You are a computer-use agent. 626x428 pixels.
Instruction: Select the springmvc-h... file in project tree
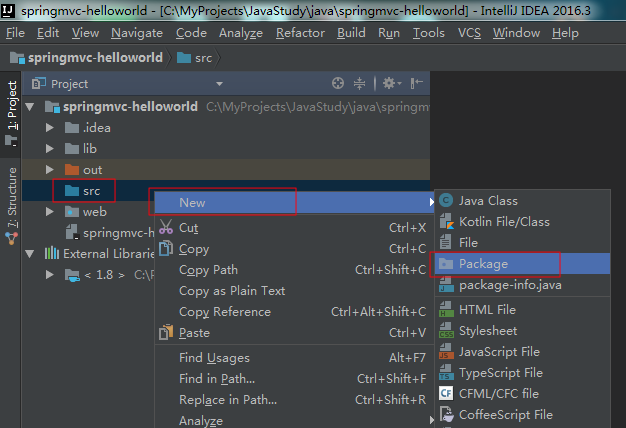point(110,233)
